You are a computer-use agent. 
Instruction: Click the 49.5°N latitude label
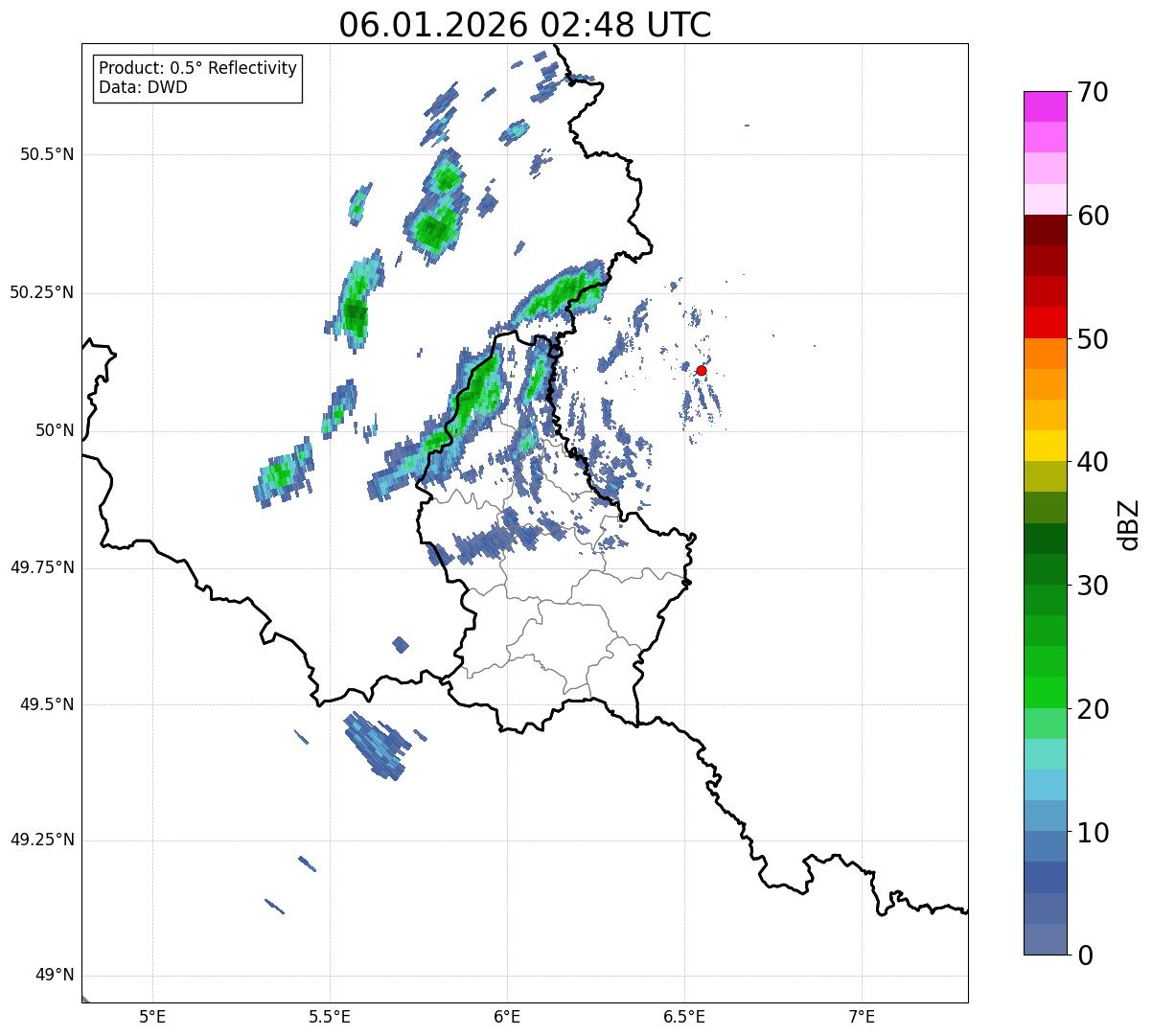tap(47, 704)
